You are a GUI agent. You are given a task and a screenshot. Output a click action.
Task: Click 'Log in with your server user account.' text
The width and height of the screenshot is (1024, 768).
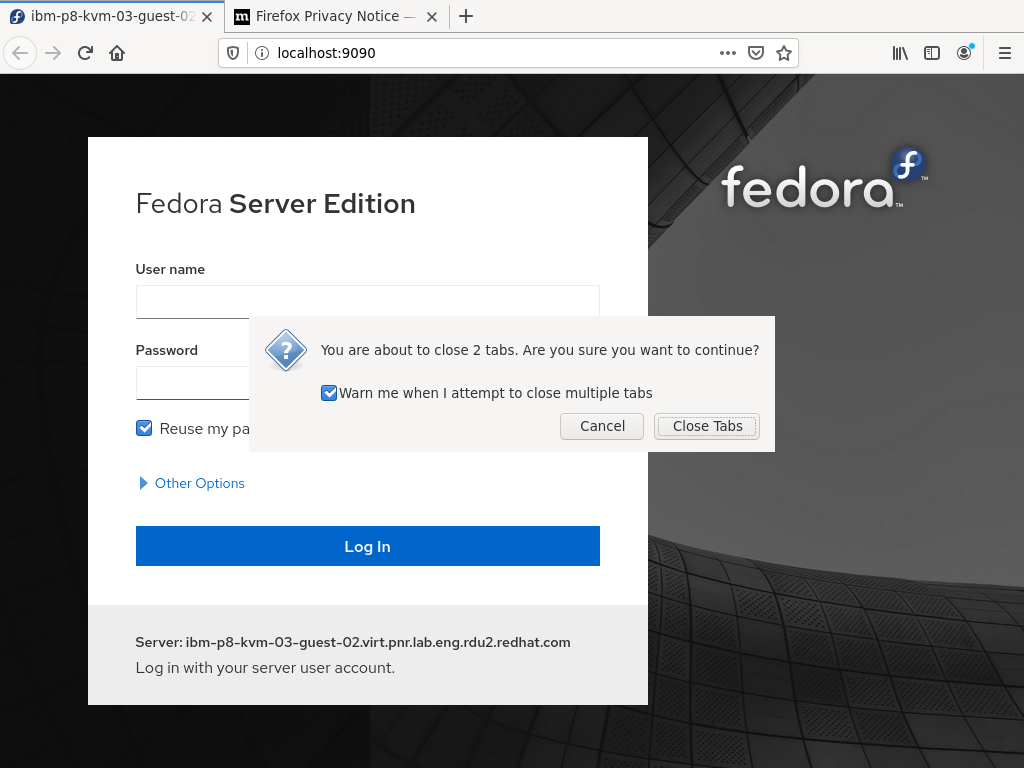[x=265, y=668]
